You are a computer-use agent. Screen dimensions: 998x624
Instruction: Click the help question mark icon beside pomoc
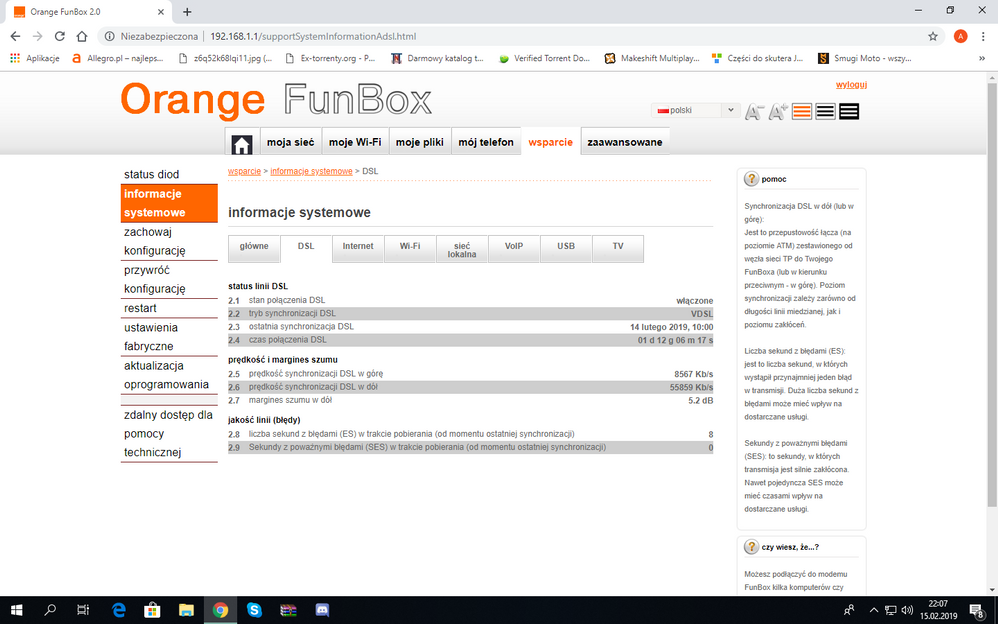coord(751,179)
